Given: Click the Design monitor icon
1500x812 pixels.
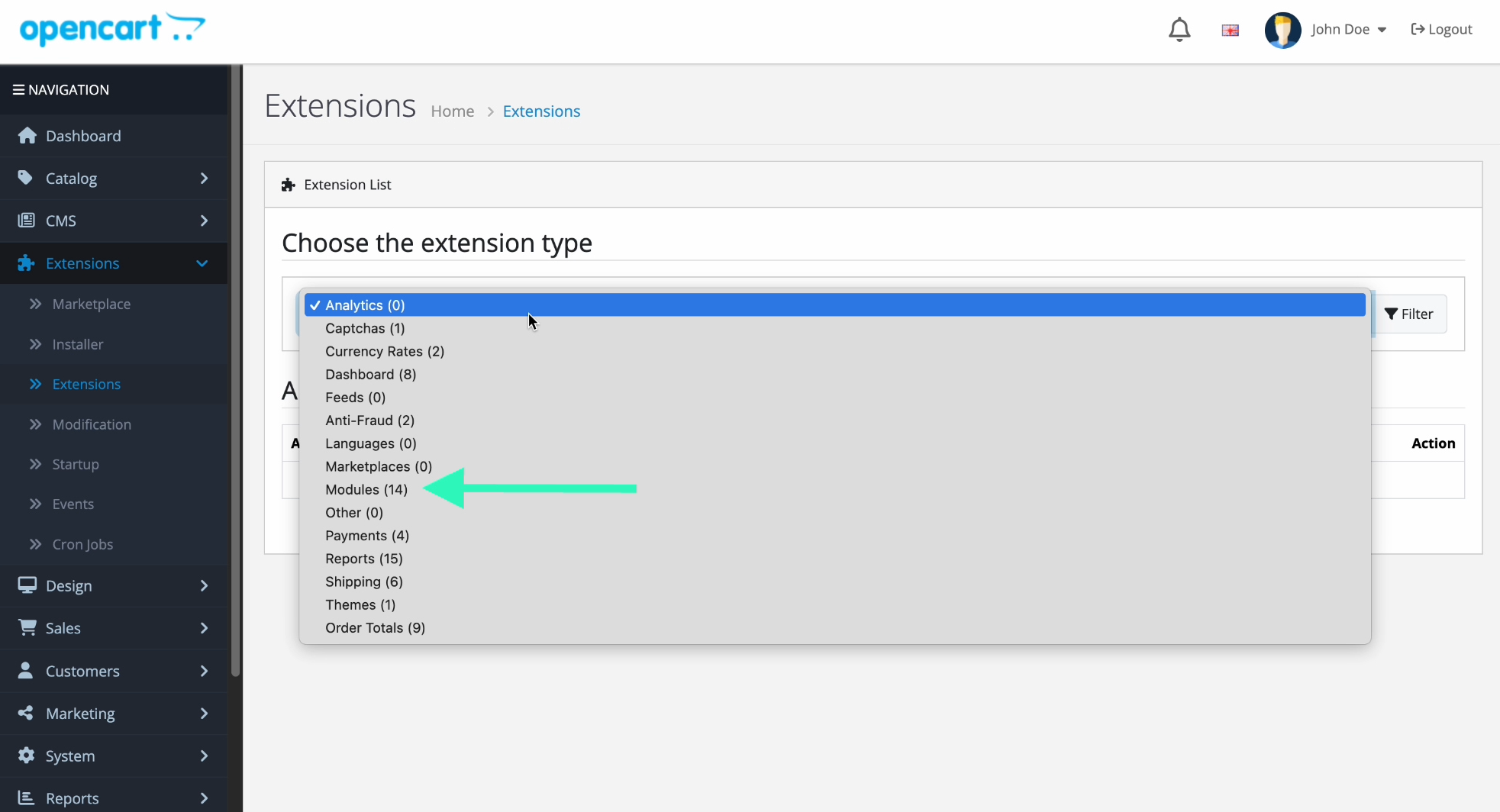Looking at the screenshot, I should point(27,585).
